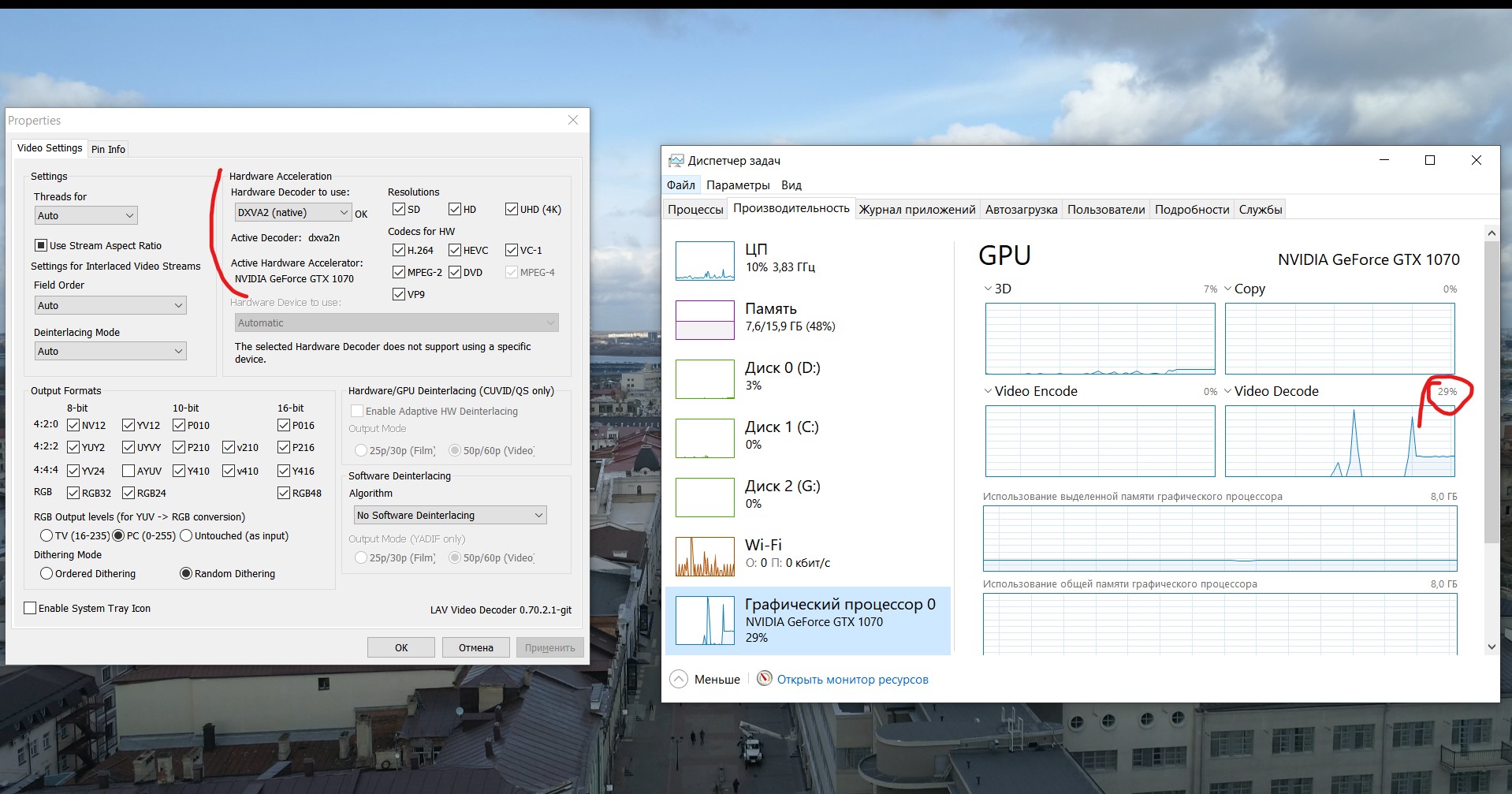Select the CPU (ЦП) performance thumbnail
The width and height of the screenshot is (1512, 794).
[x=705, y=261]
